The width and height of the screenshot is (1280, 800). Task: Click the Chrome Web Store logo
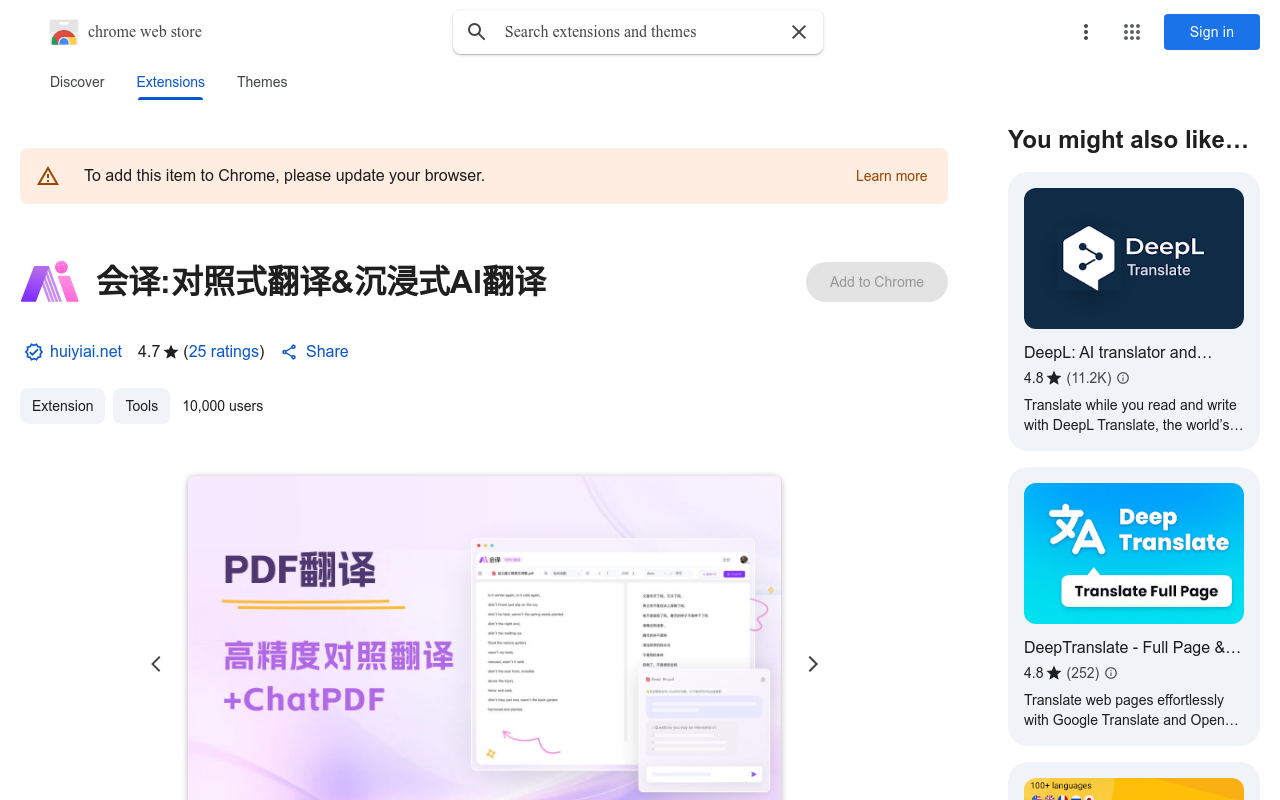click(63, 31)
